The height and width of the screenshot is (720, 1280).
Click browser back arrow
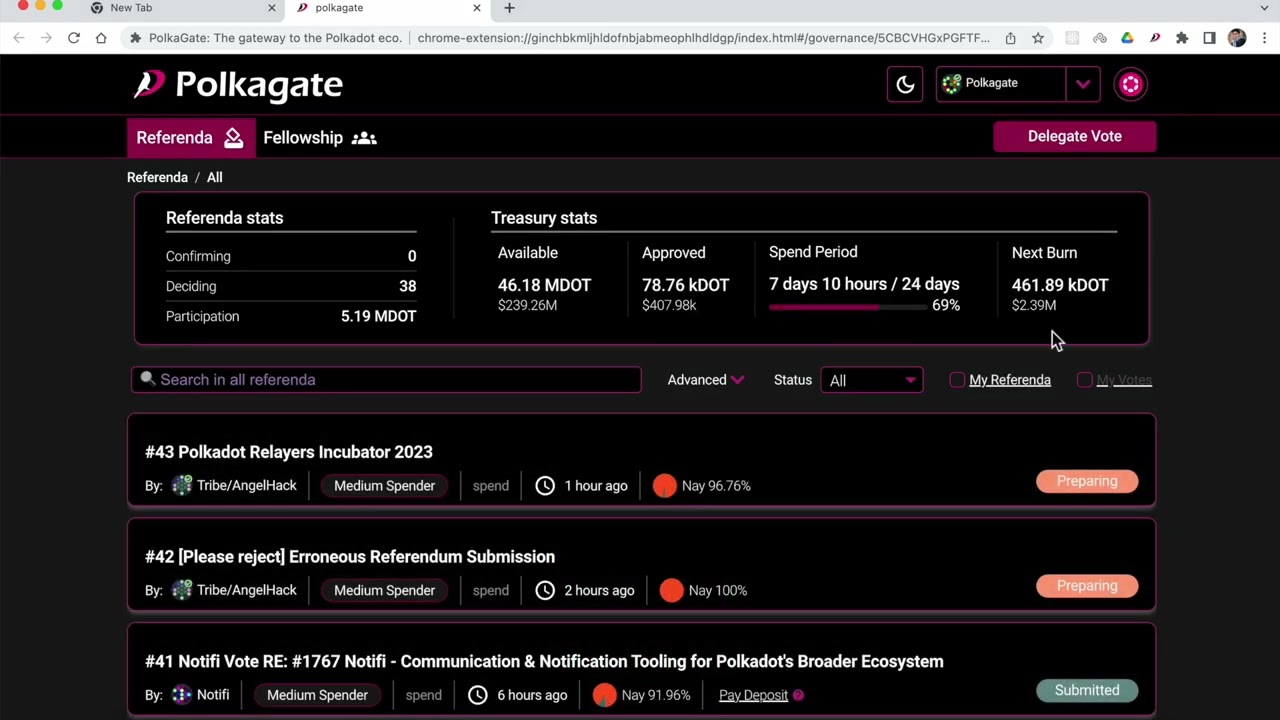[19, 38]
